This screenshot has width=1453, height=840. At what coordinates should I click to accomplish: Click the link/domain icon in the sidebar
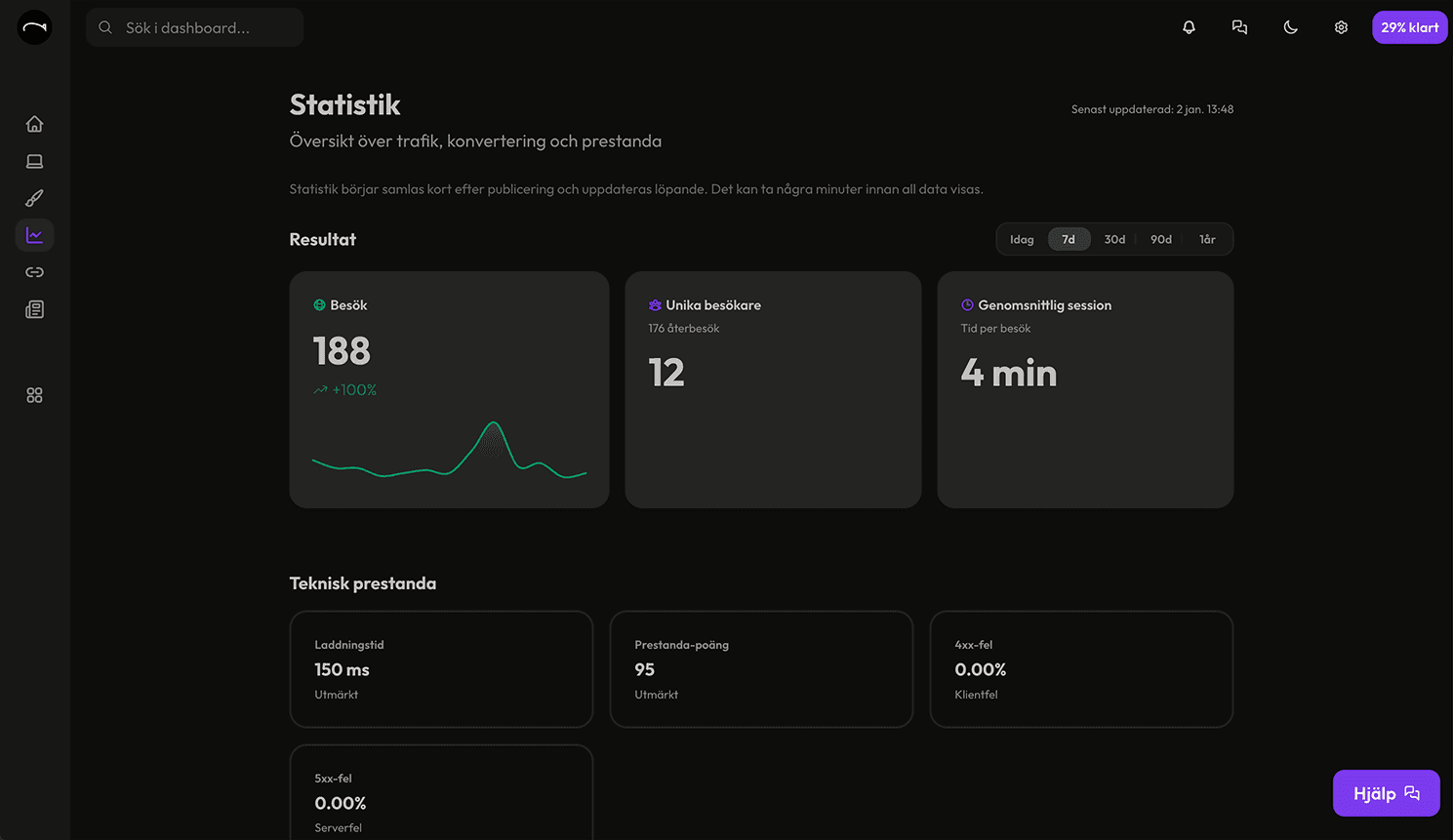point(34,271)
